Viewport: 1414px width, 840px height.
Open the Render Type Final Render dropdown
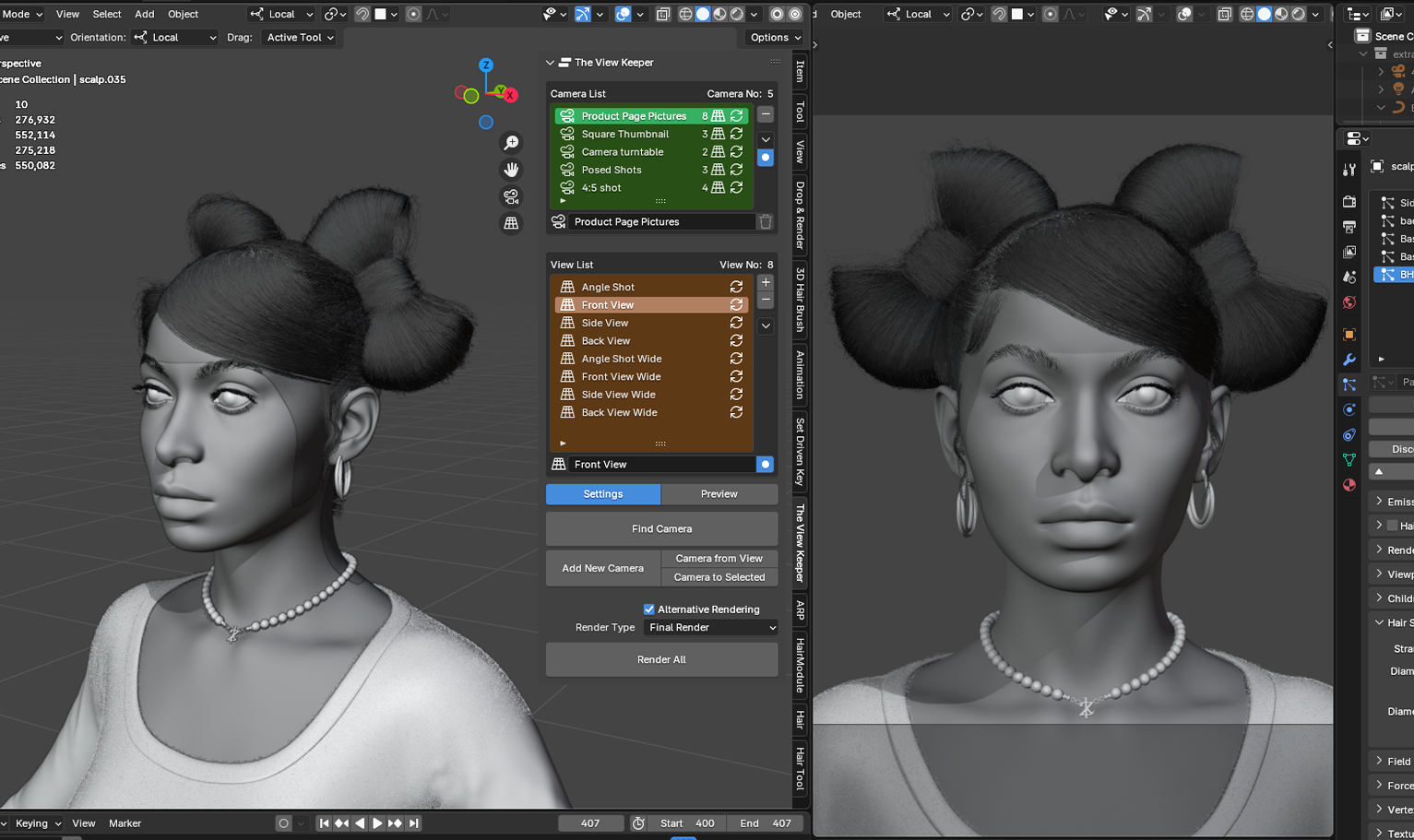(711, 628)
